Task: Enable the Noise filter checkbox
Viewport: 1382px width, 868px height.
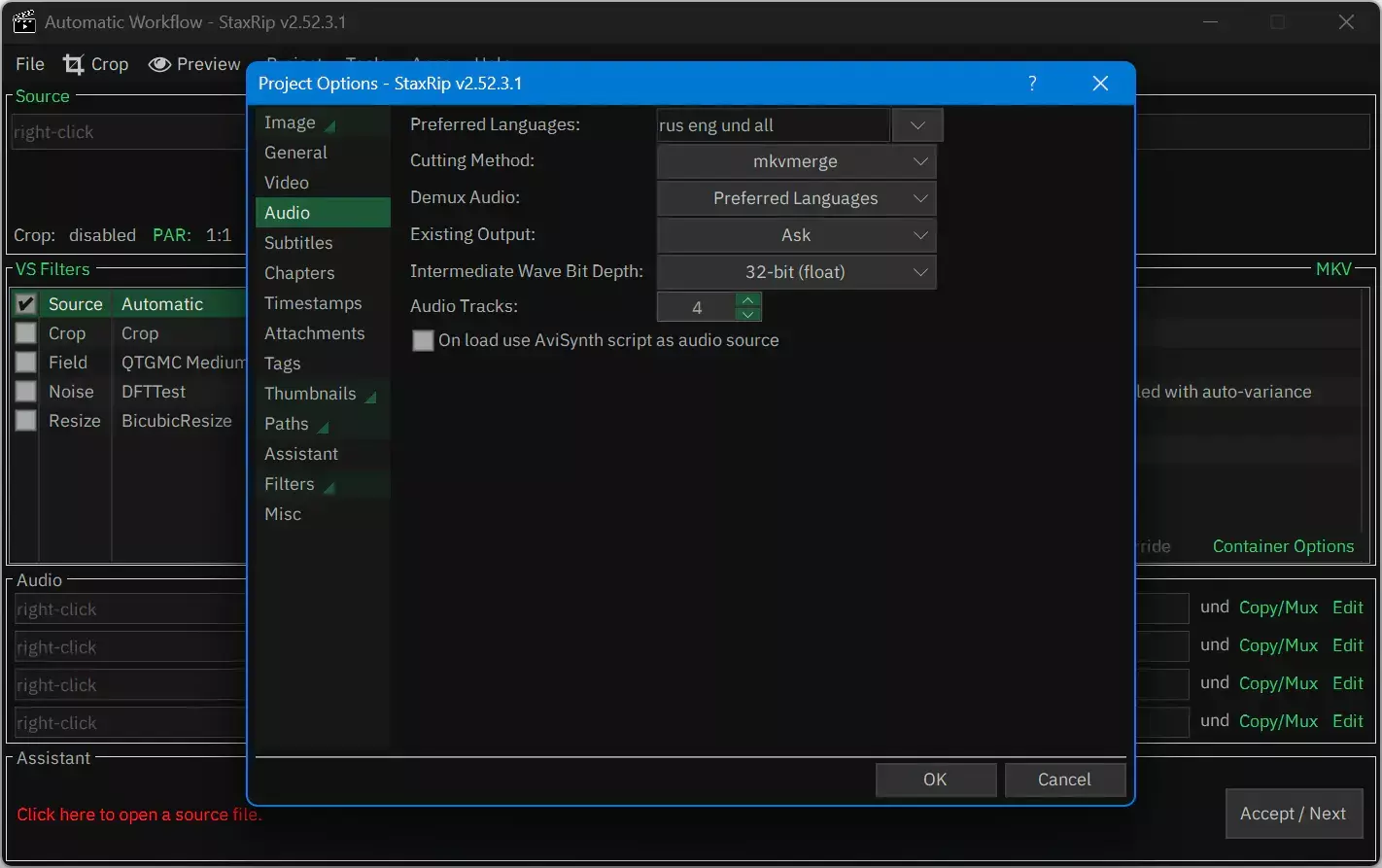Action: (x=26, y=392)
